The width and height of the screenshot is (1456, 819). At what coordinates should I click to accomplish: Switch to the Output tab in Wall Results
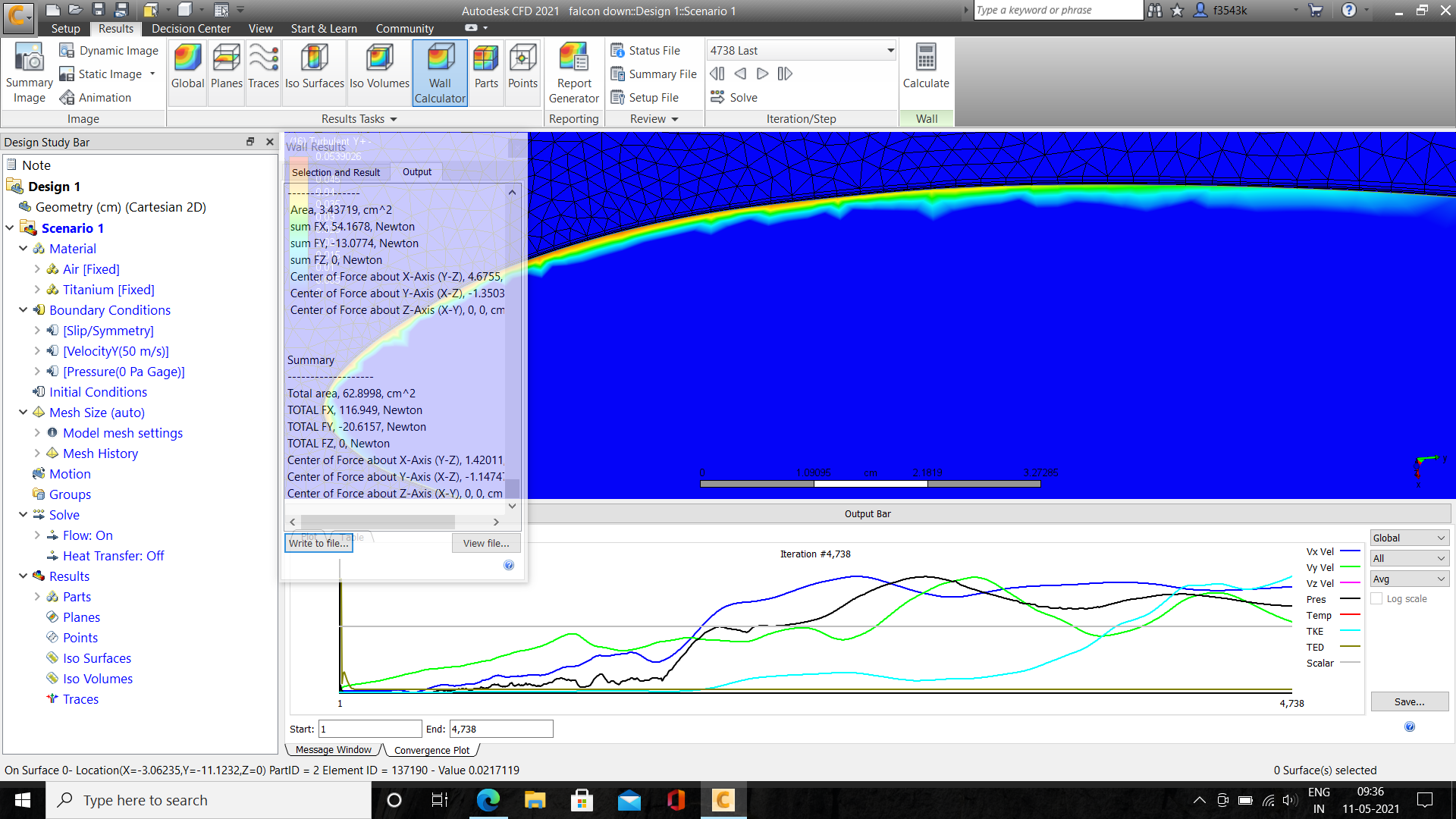pos(416,171)
